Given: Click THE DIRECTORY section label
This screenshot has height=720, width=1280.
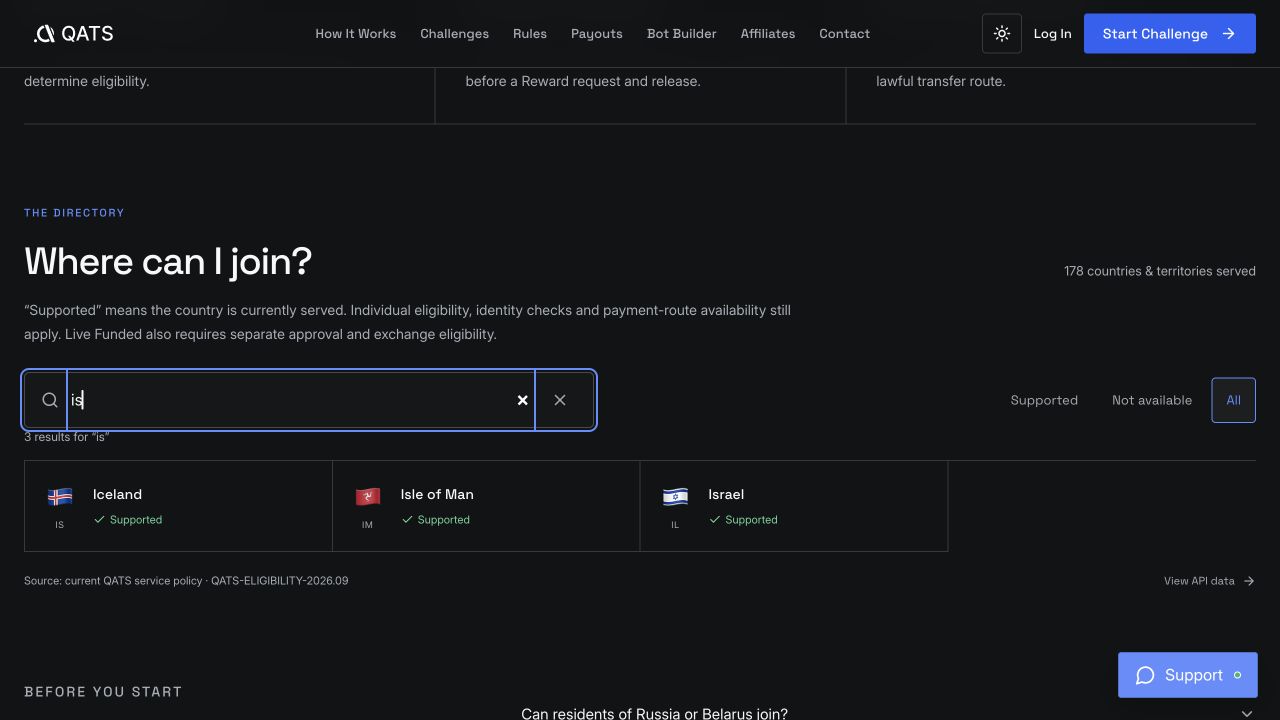Looking at the screenshot, I should [x=74, y=213].
